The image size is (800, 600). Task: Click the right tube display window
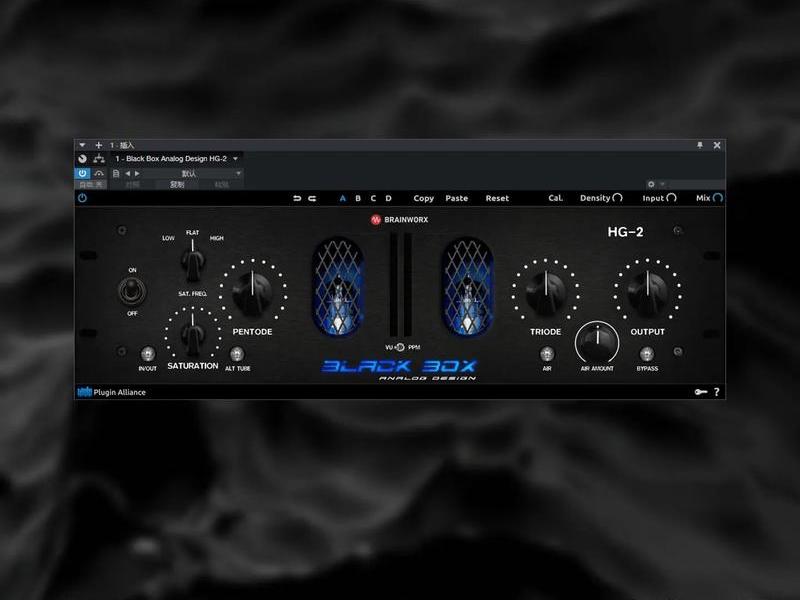[x=467, y=287]
